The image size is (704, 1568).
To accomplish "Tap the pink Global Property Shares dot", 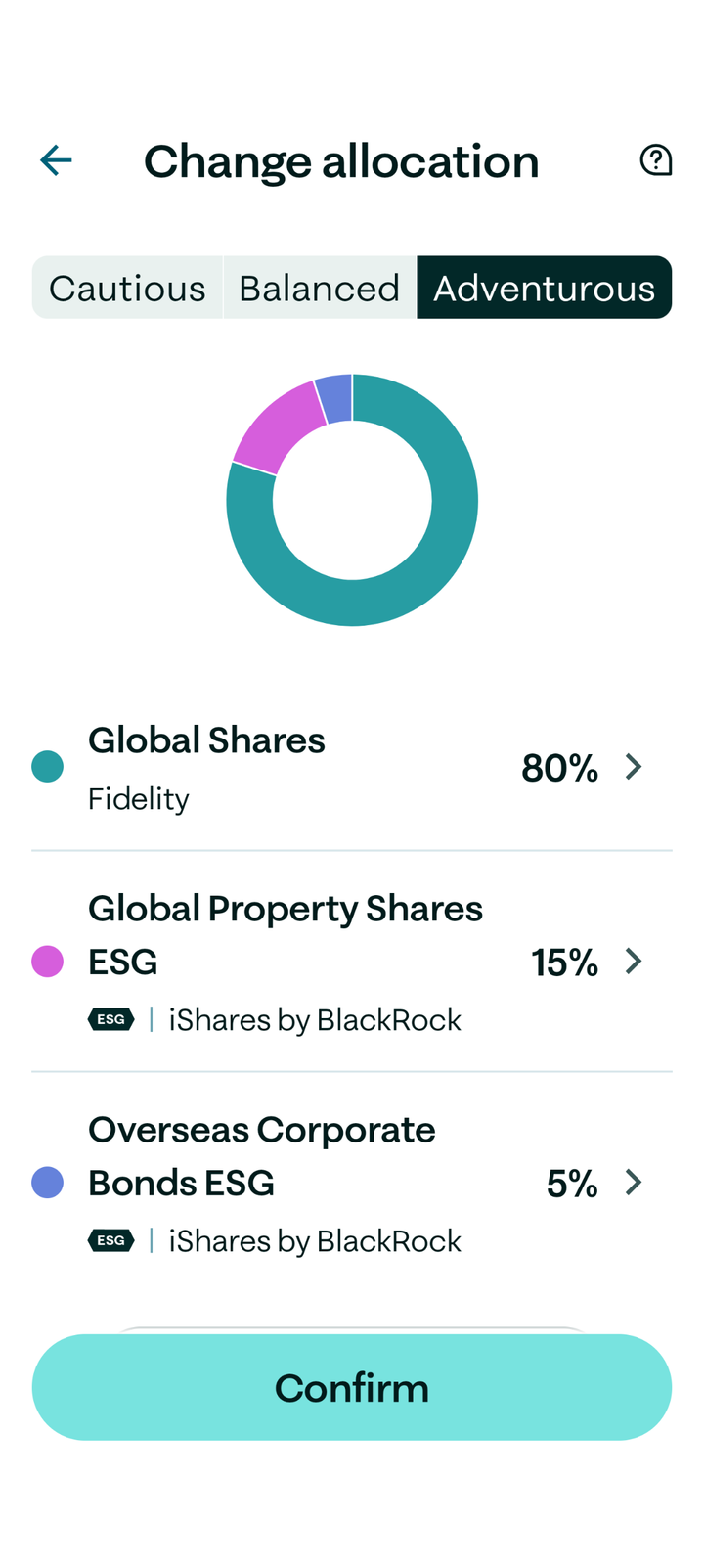I will [48, 962].
